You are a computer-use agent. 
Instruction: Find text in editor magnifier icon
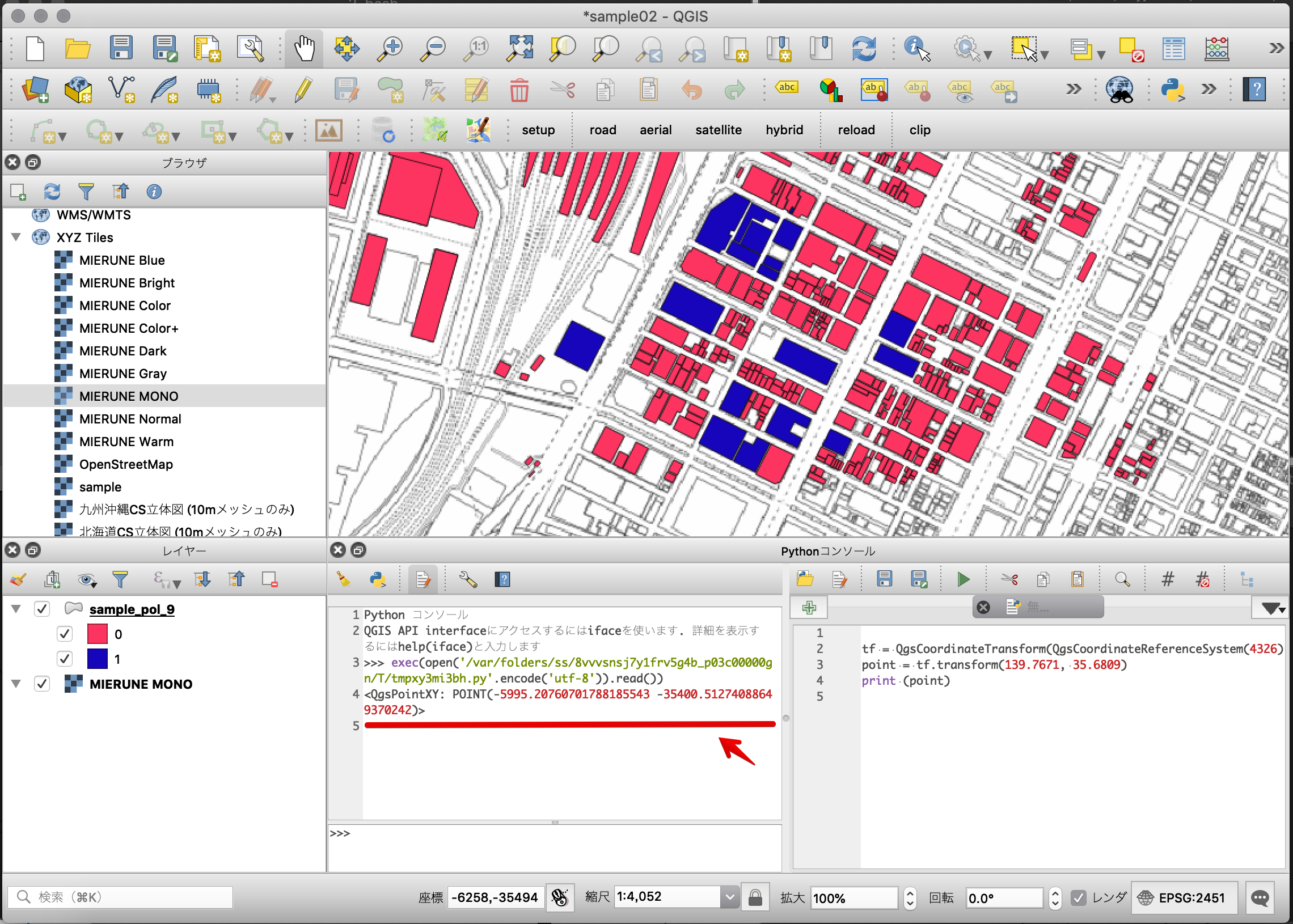tap(1122, 579)
